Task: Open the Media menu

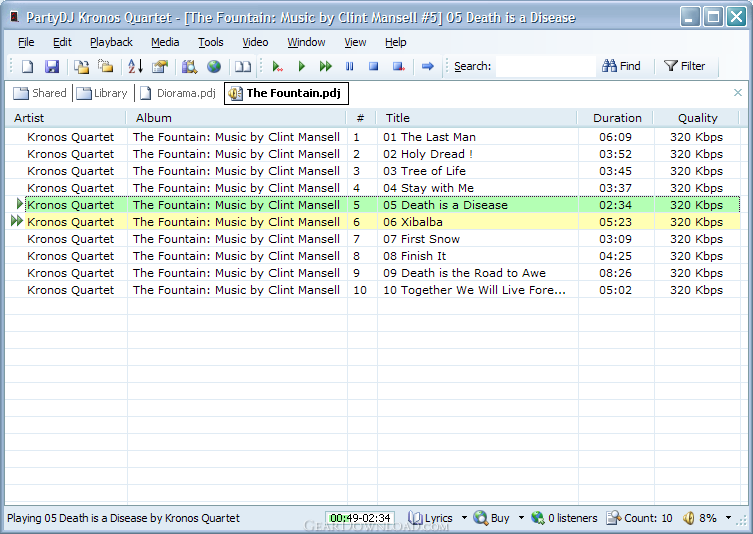Action: click(165, 42)
